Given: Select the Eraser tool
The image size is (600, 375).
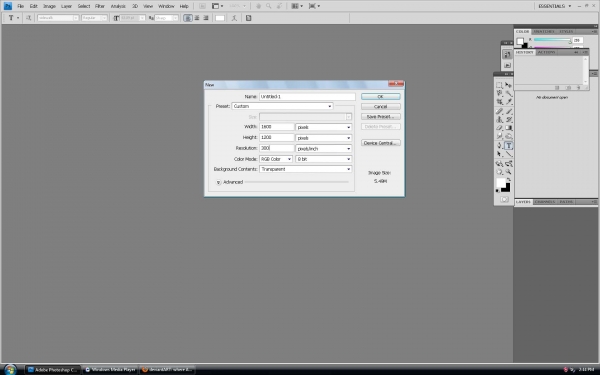Looking at the screenshot, I should coord(499,128).
